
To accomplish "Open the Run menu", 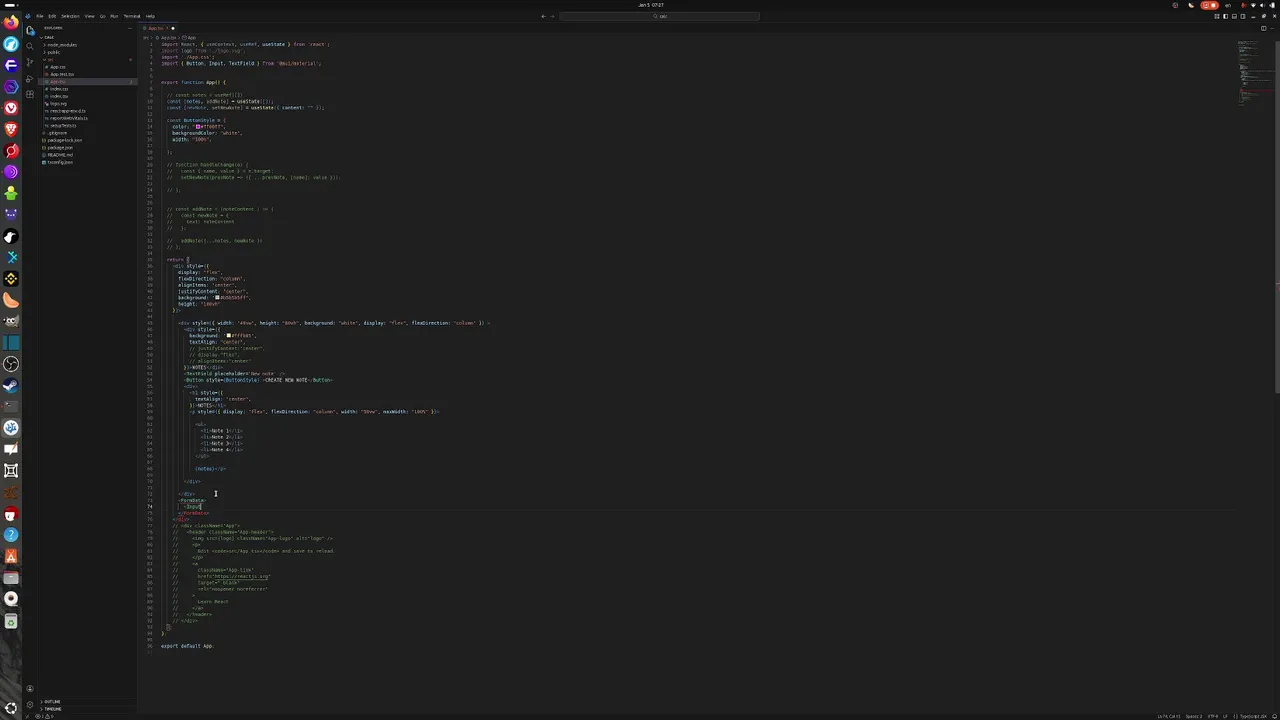I will coord(114,16).
